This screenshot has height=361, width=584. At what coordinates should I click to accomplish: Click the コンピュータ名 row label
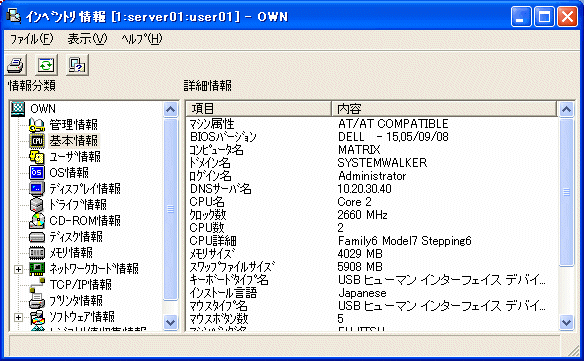(x=216, y=150)
